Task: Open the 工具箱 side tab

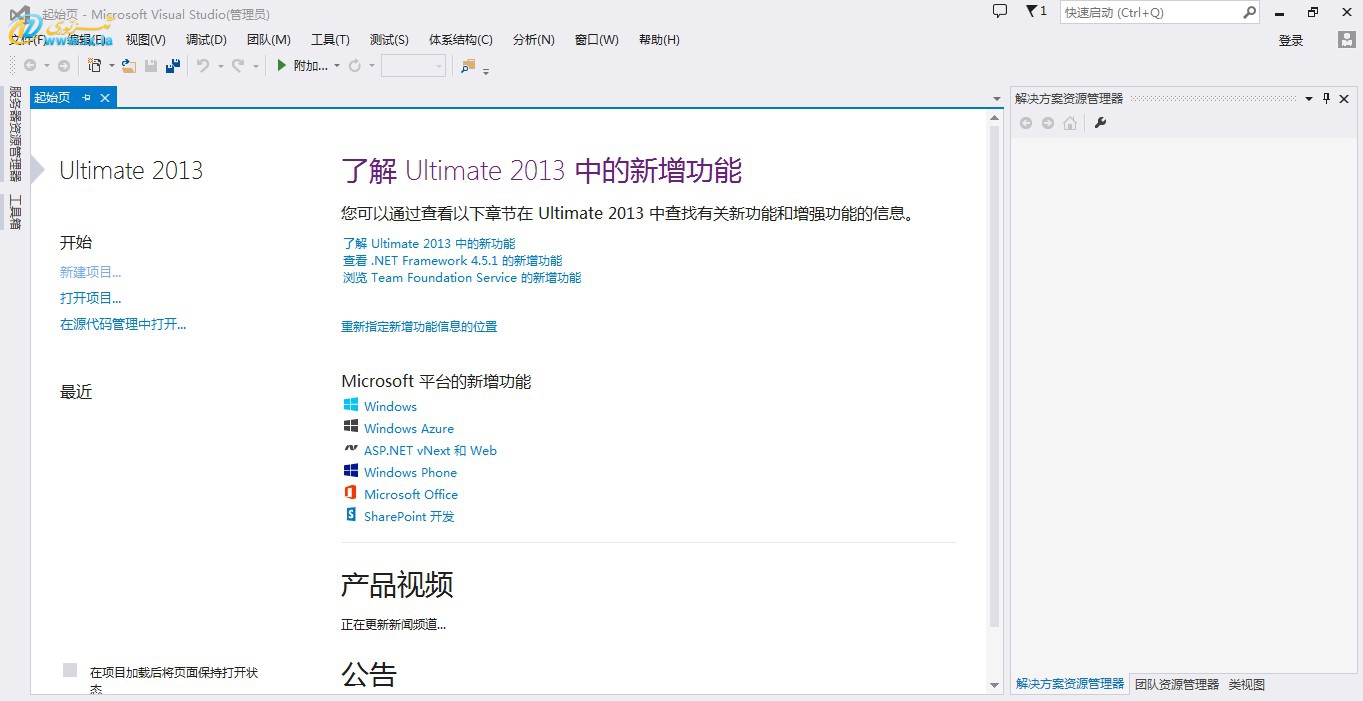Action: coord(15,211)
